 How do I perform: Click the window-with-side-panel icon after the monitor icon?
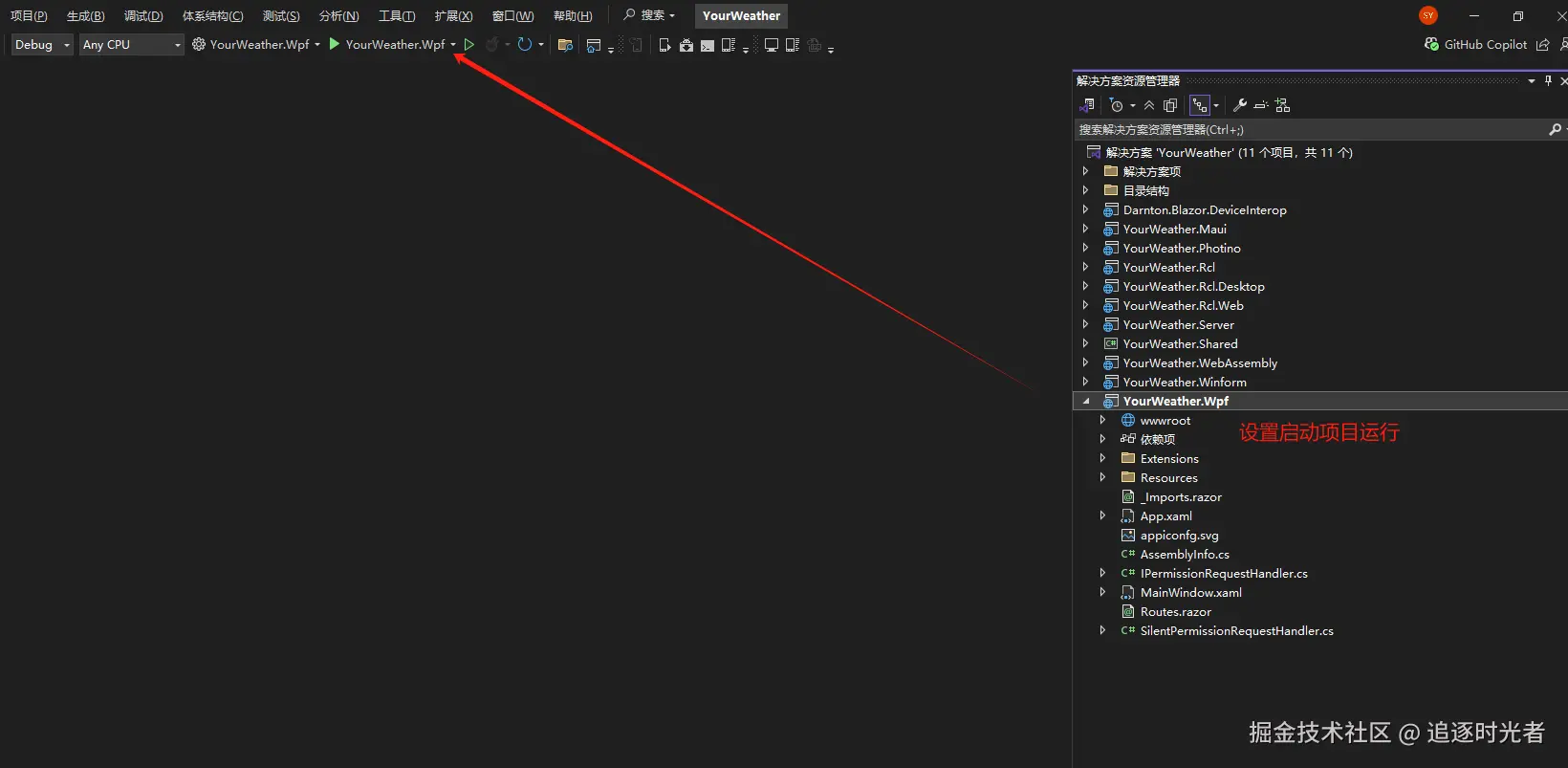coord(793,45)
